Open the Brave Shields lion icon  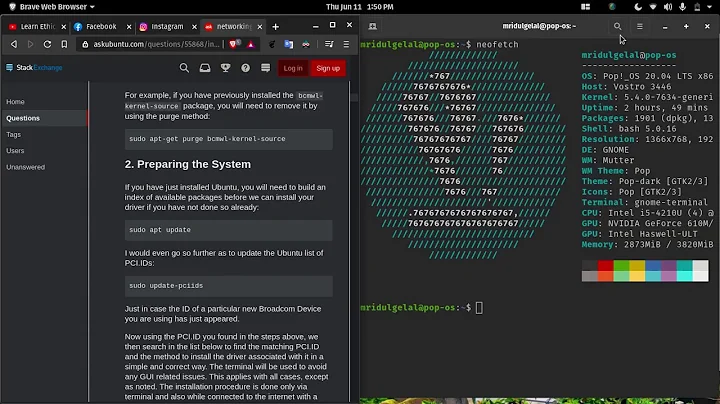coord(234,44)
